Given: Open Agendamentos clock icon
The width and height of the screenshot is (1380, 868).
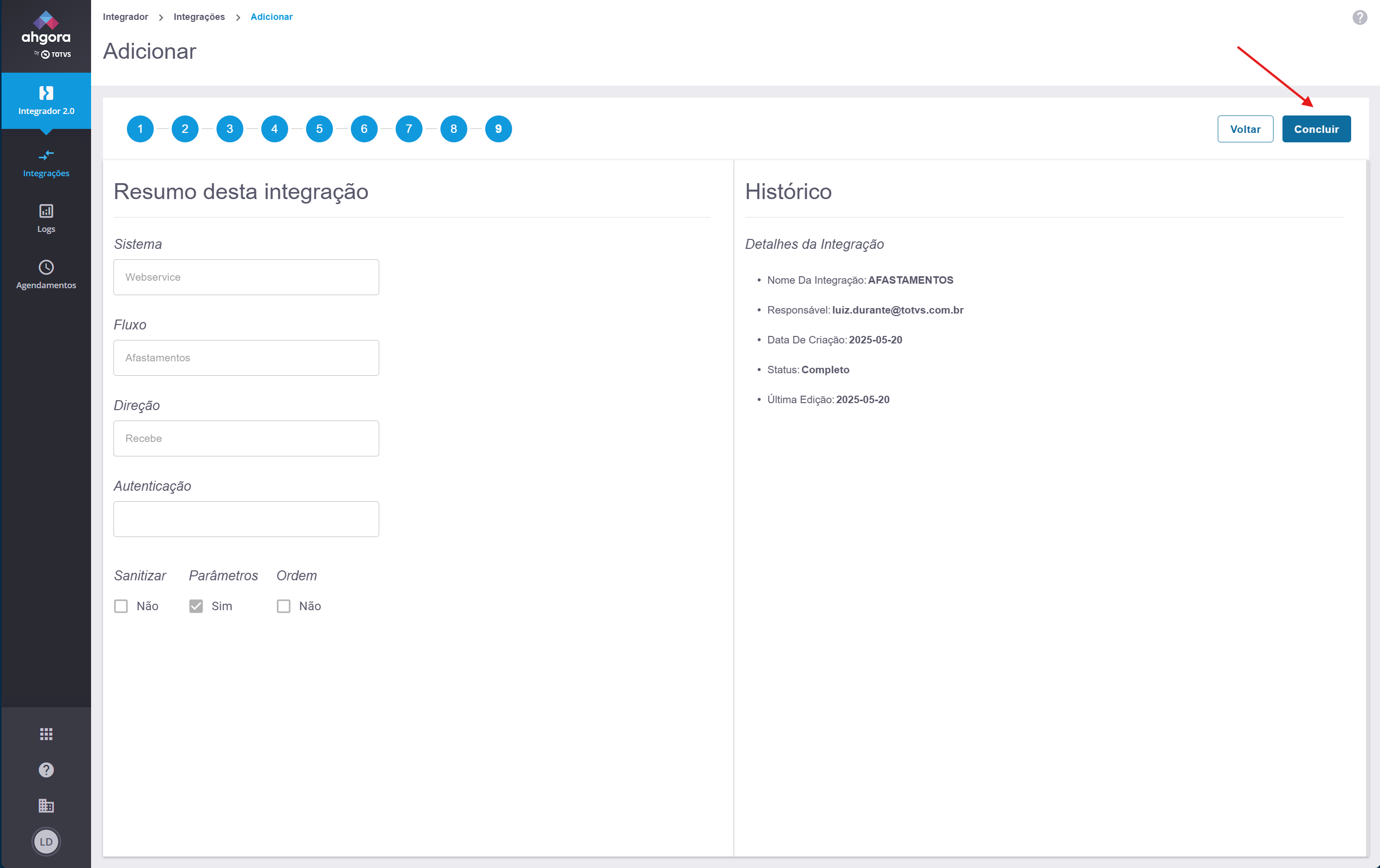Looking at the screenshot, I should 46,268.
